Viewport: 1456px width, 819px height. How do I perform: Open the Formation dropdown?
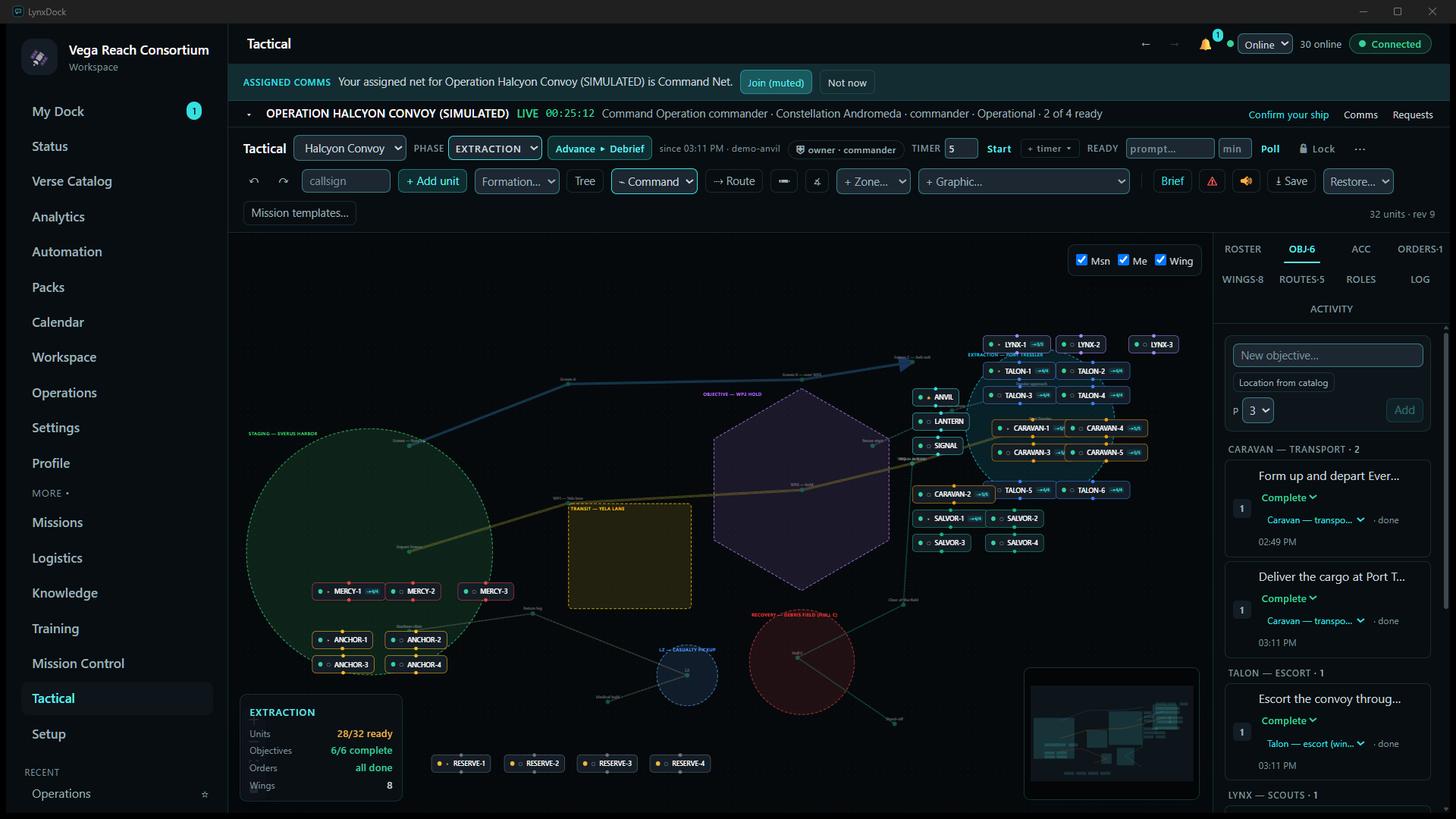coord(517,181)
